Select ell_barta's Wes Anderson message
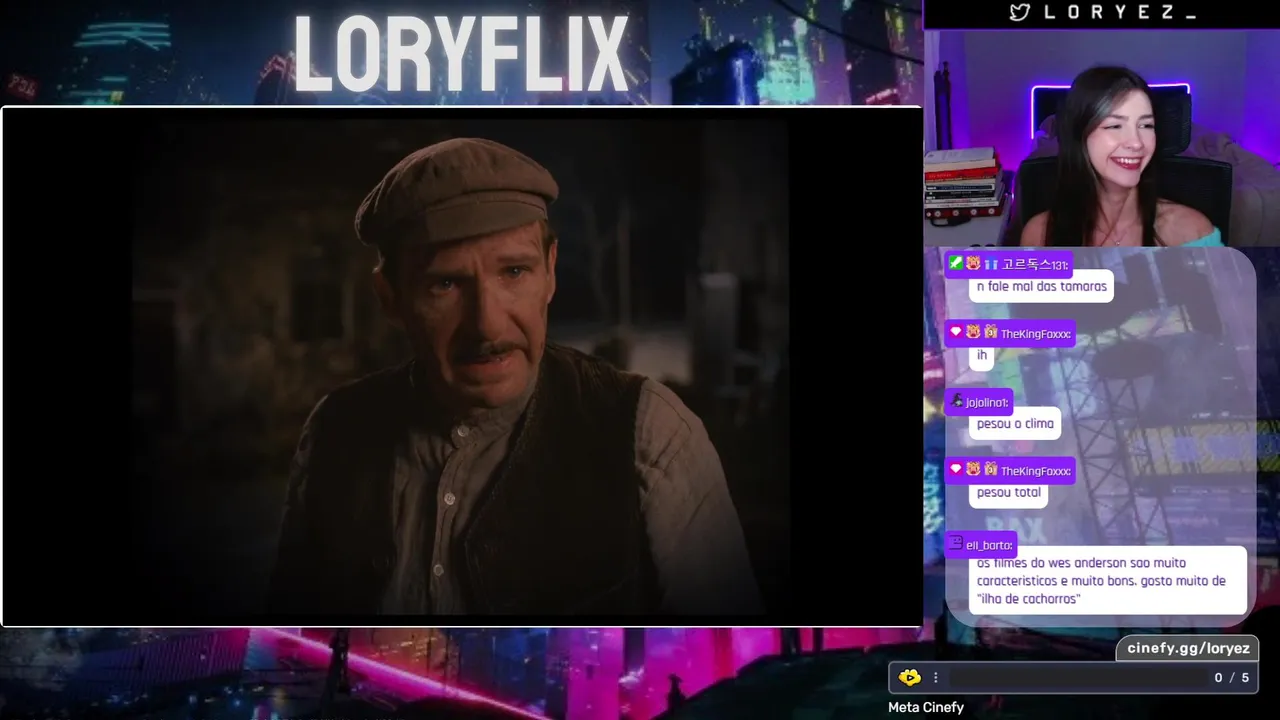The width and height of the screenshot is (1280, 720). (x=1108, y=581)
